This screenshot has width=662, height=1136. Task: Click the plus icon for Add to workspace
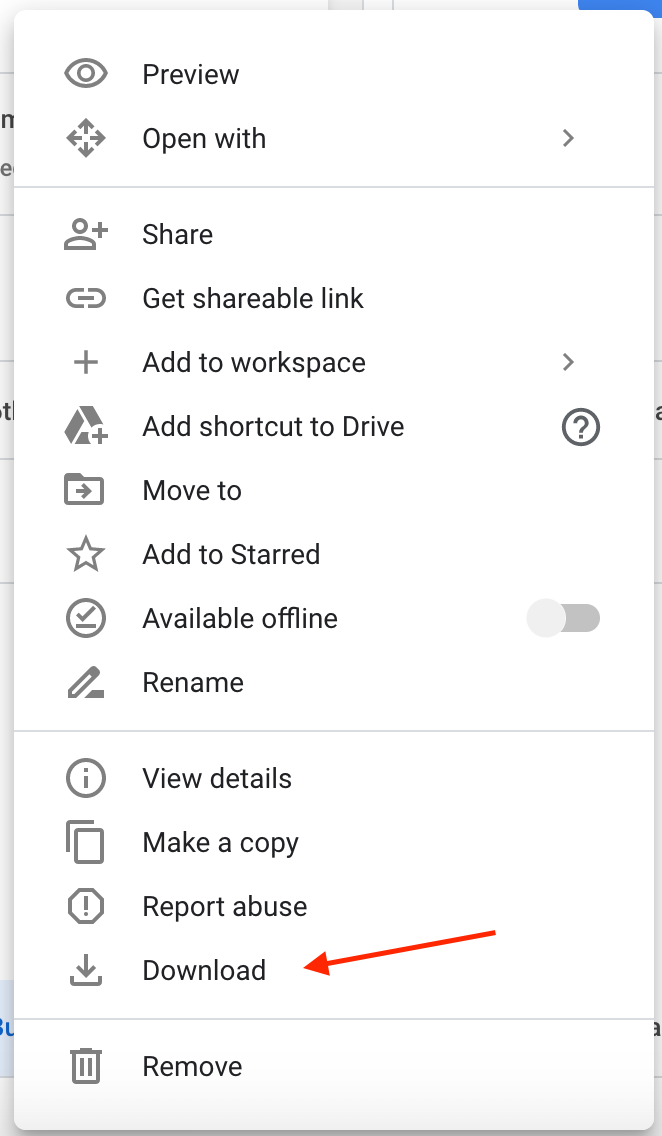coord(85,362)
